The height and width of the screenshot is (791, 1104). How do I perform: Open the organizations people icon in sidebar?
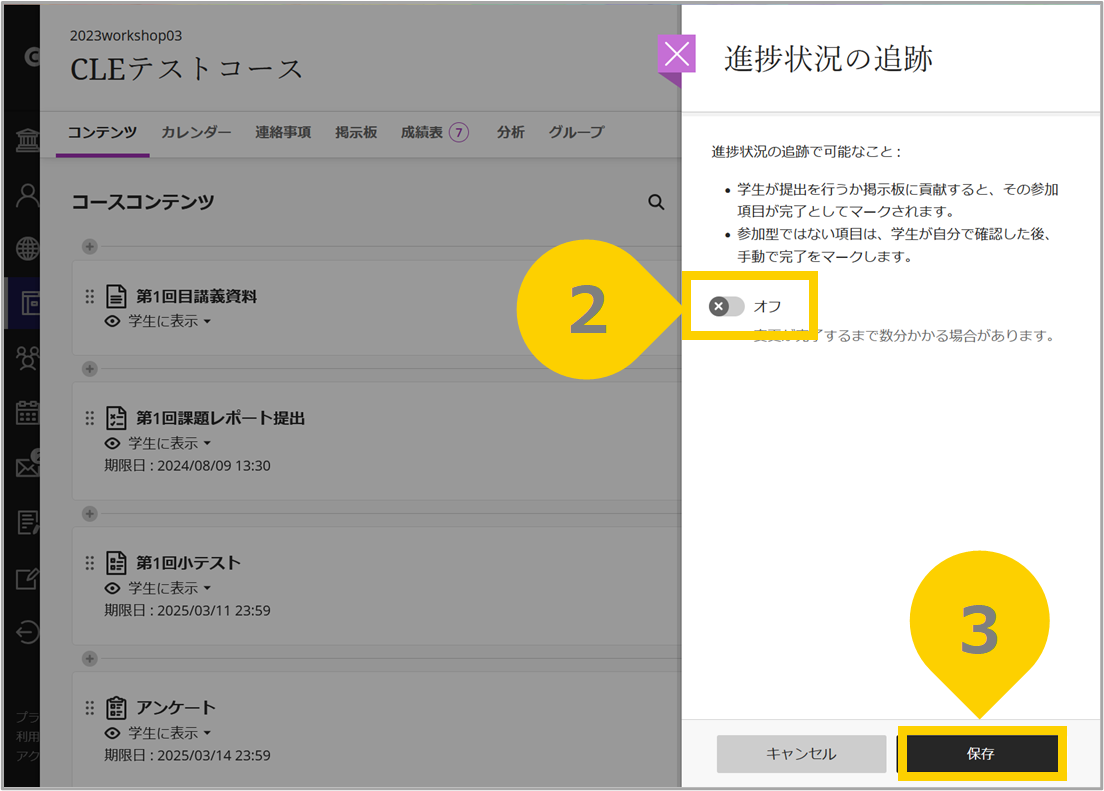coord(27,359)
